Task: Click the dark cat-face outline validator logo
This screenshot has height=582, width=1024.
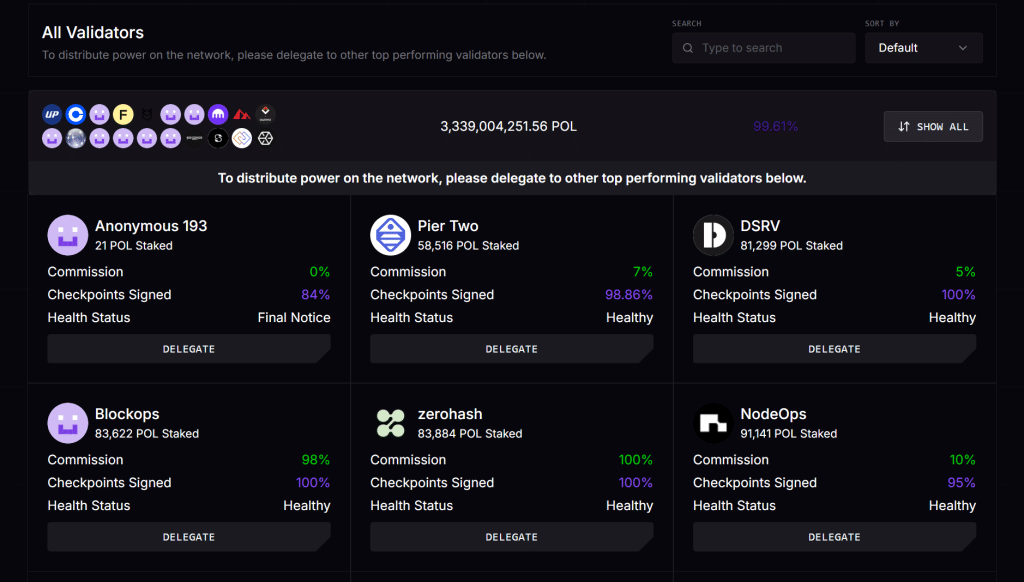Action: (147, 115)
